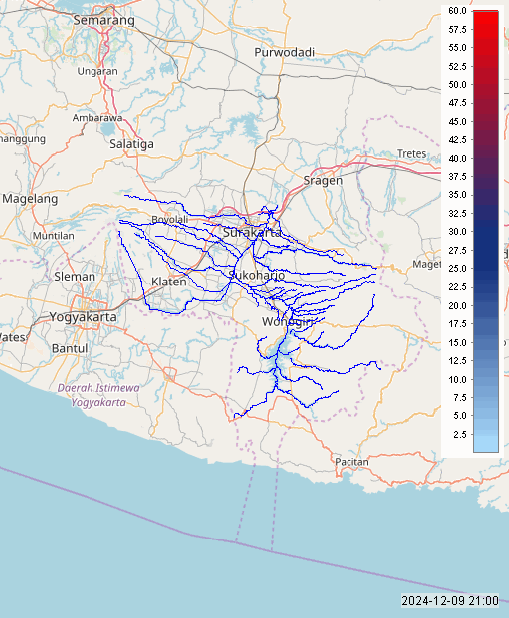Click the Muntilan town label
Viewport: 509px width, 618px height.
click(54, 236)
